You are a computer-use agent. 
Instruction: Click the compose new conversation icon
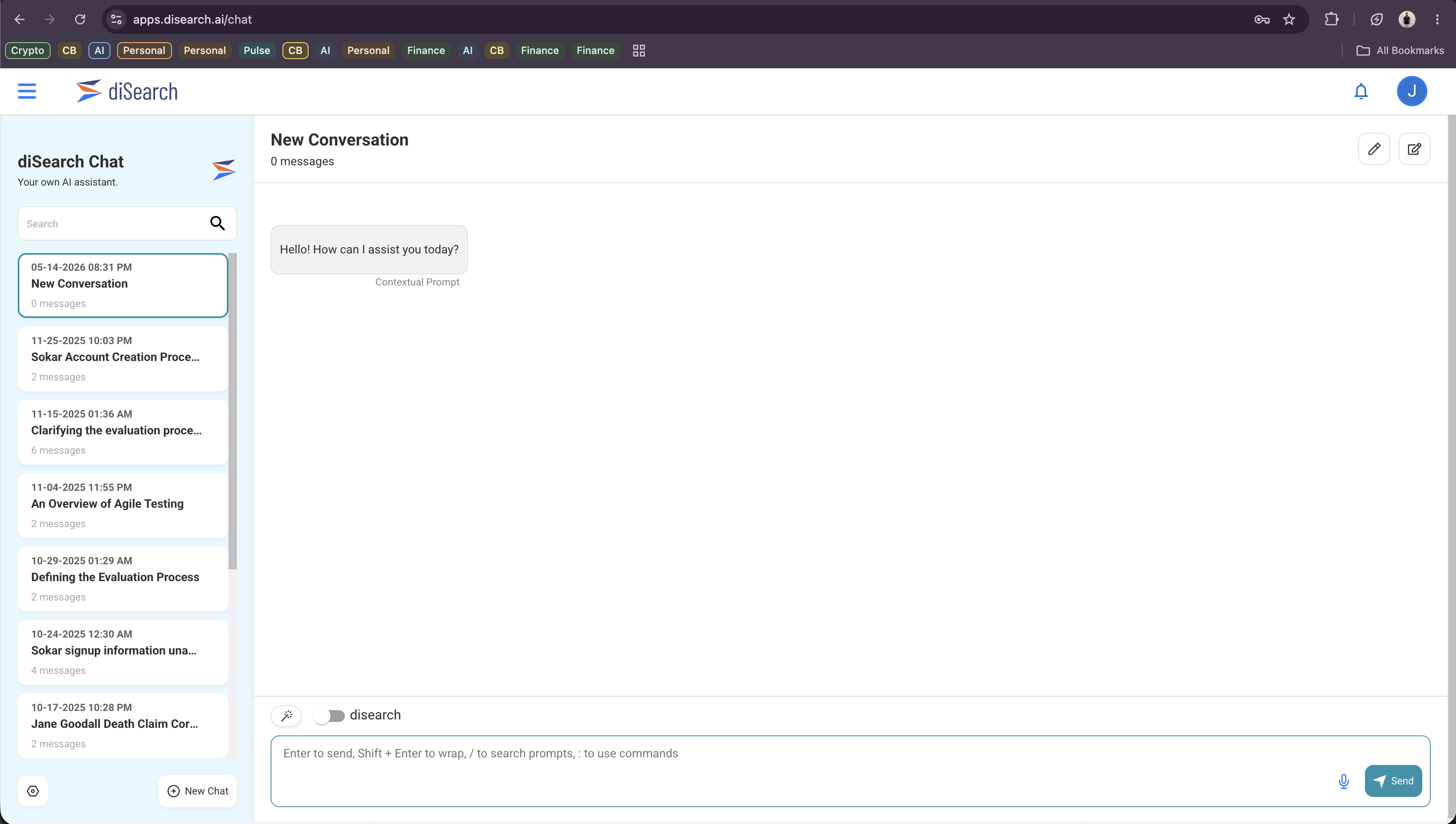pyautogui.click(x=1414, y=149)
